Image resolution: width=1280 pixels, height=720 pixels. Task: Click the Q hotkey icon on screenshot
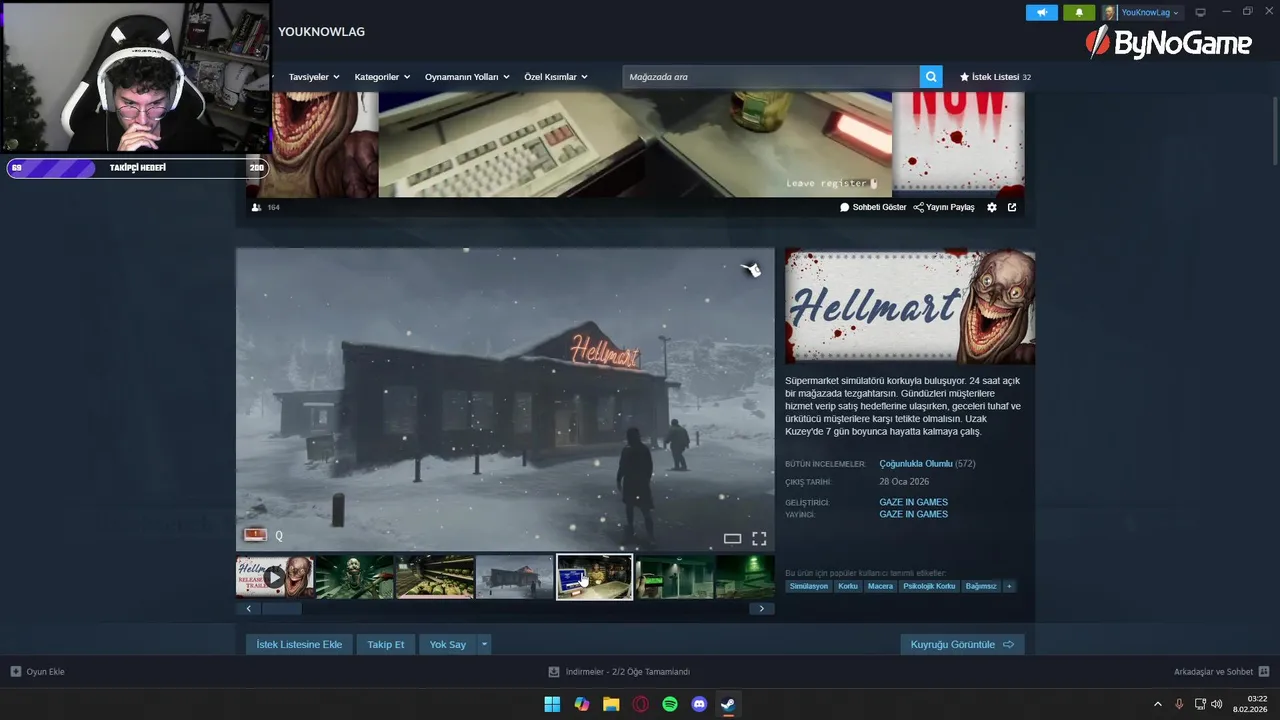279,536
